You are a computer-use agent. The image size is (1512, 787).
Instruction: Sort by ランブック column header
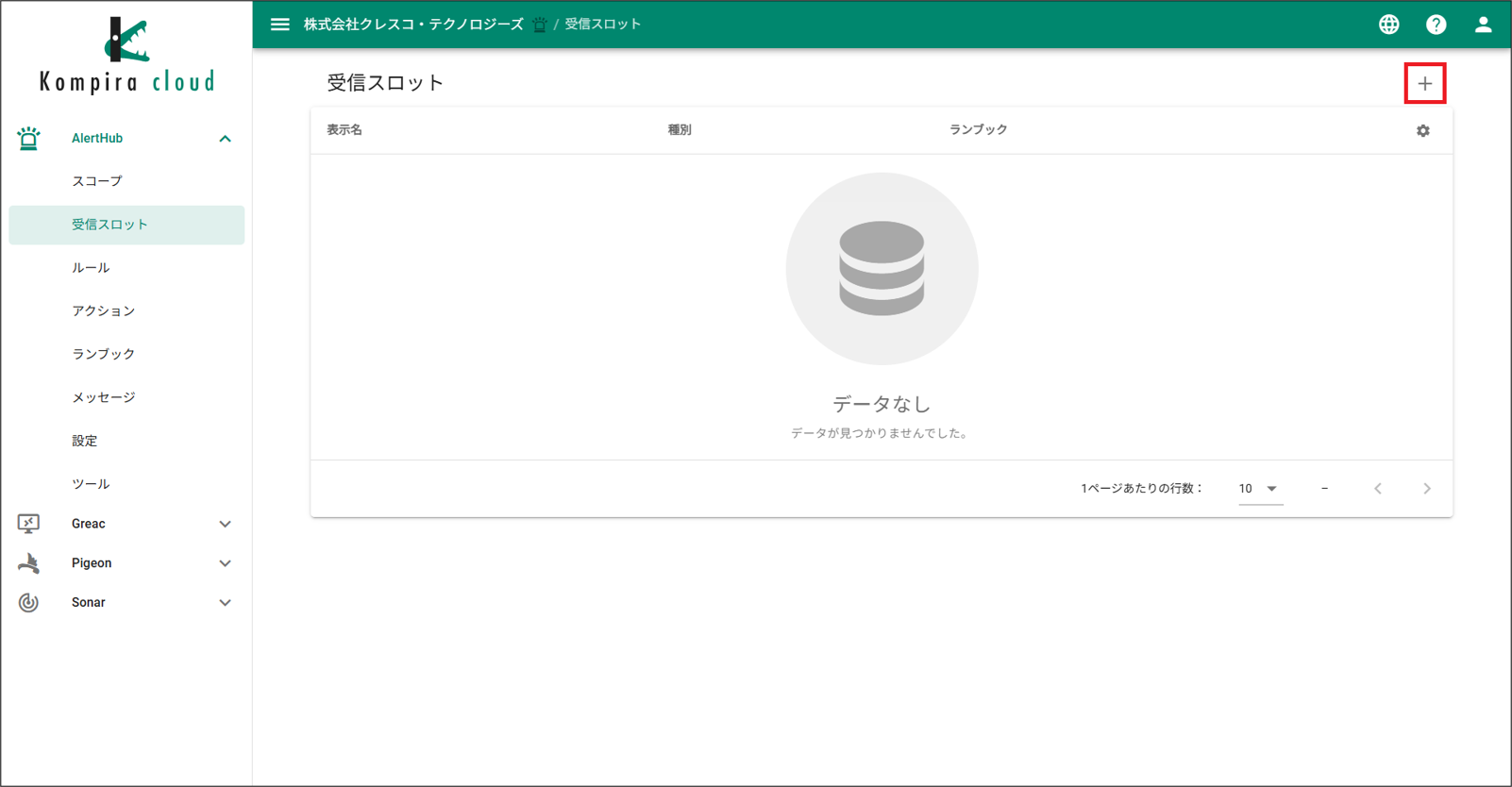coord(978,130)
